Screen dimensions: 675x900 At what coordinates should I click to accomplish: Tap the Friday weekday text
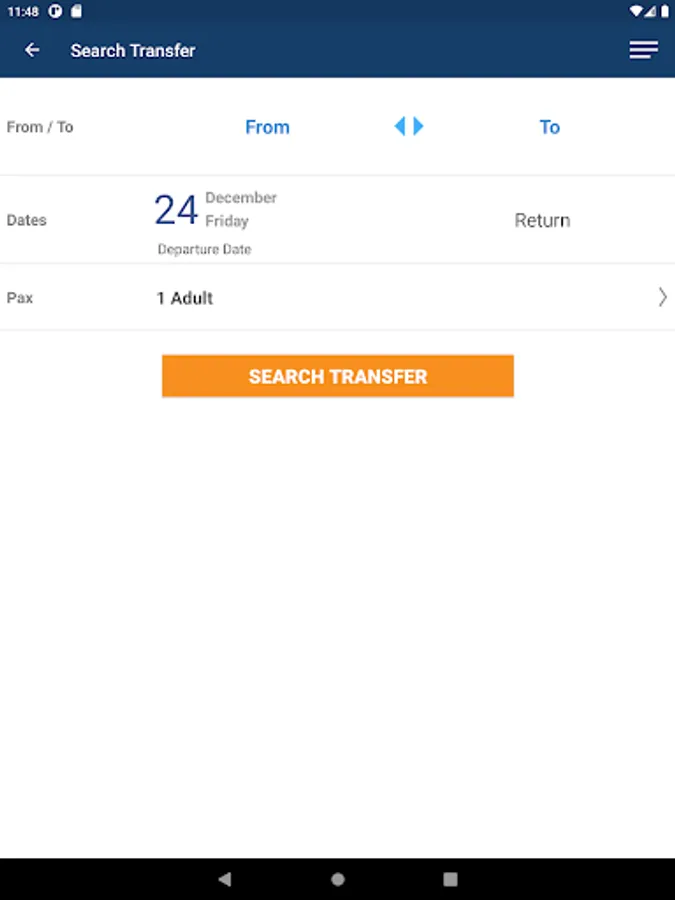point(227,222)
